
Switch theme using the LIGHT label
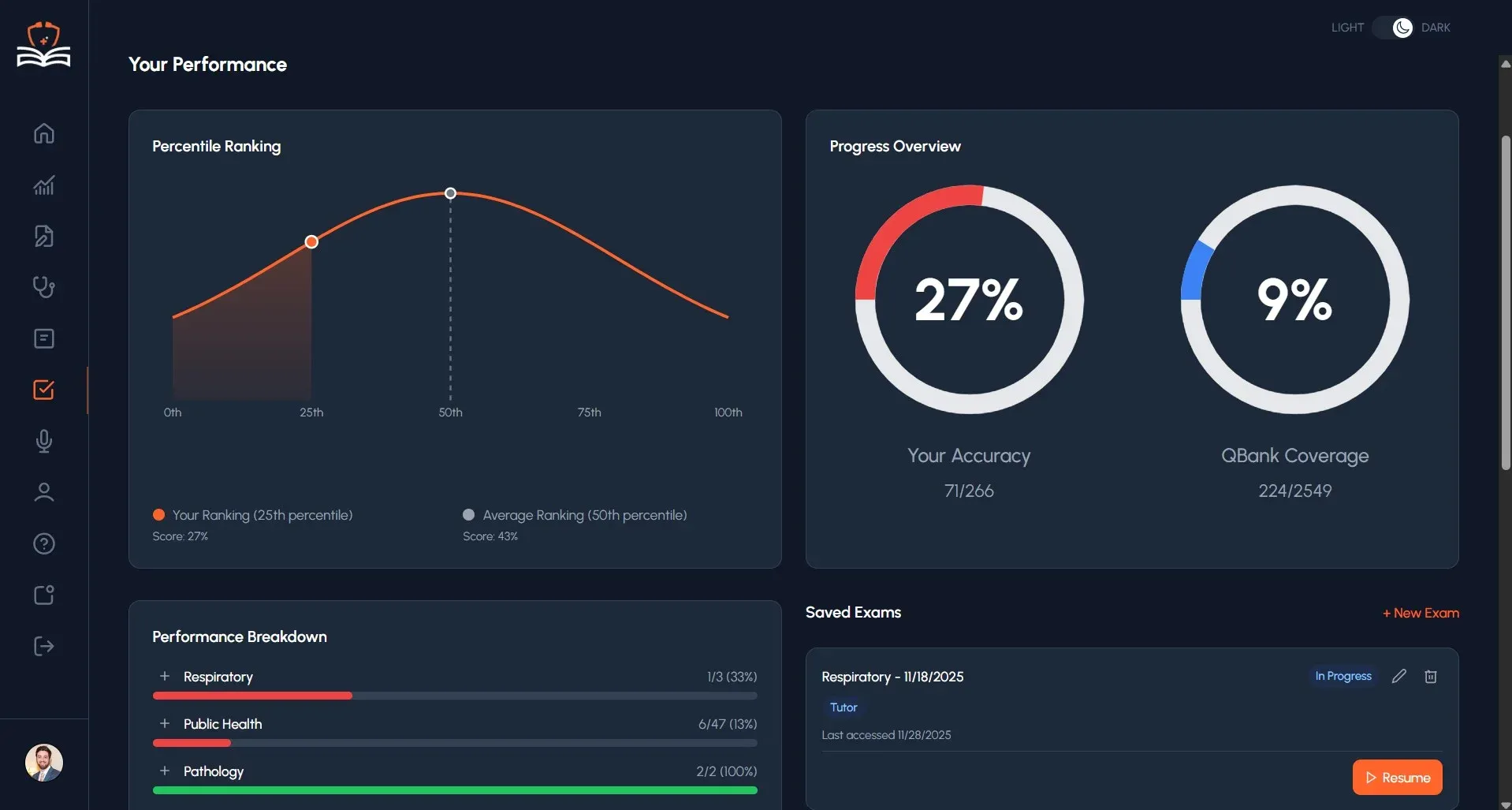[x=1346, y=28]
